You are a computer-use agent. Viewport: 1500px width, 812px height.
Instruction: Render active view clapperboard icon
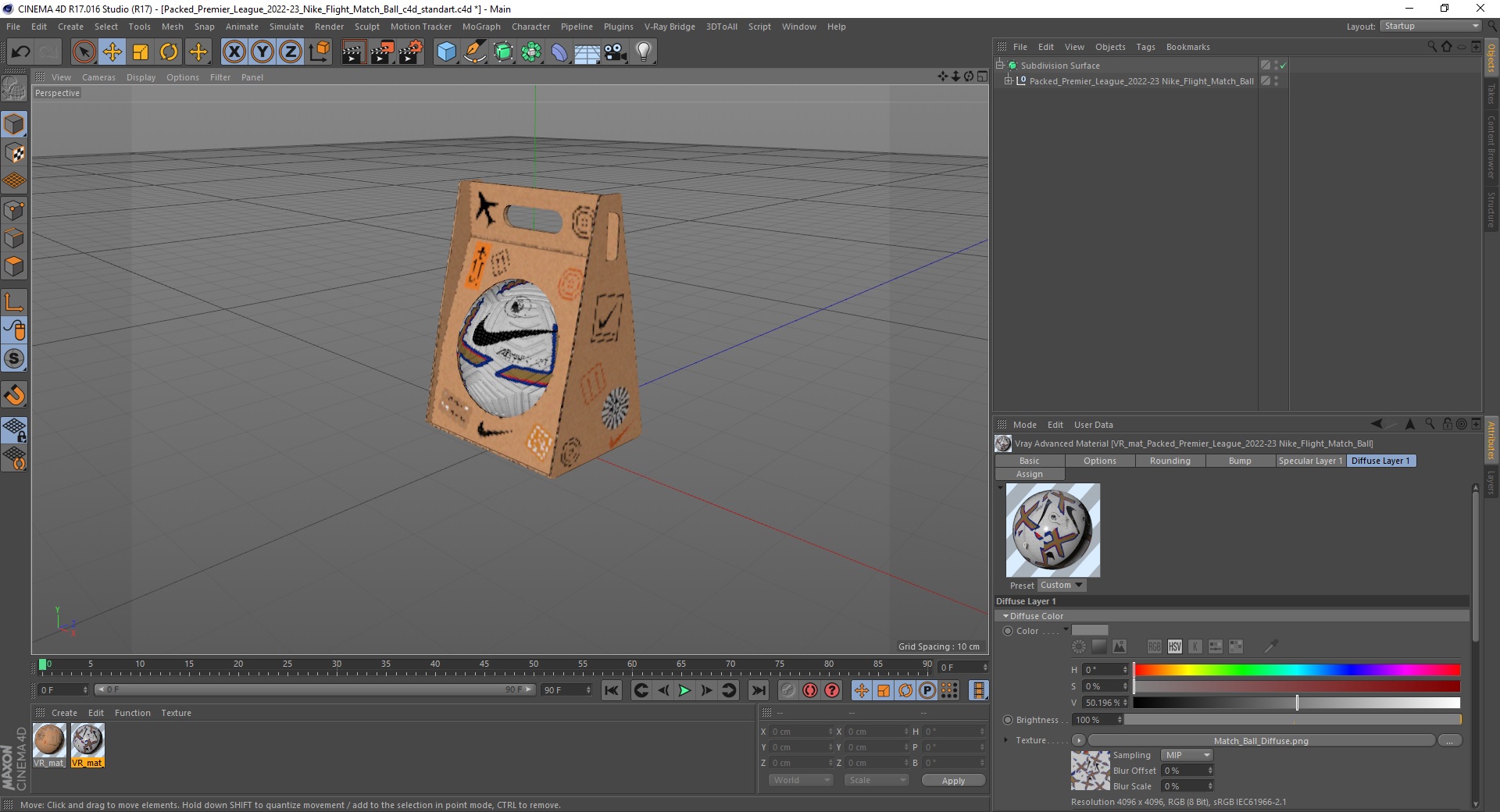click(353, 52)
